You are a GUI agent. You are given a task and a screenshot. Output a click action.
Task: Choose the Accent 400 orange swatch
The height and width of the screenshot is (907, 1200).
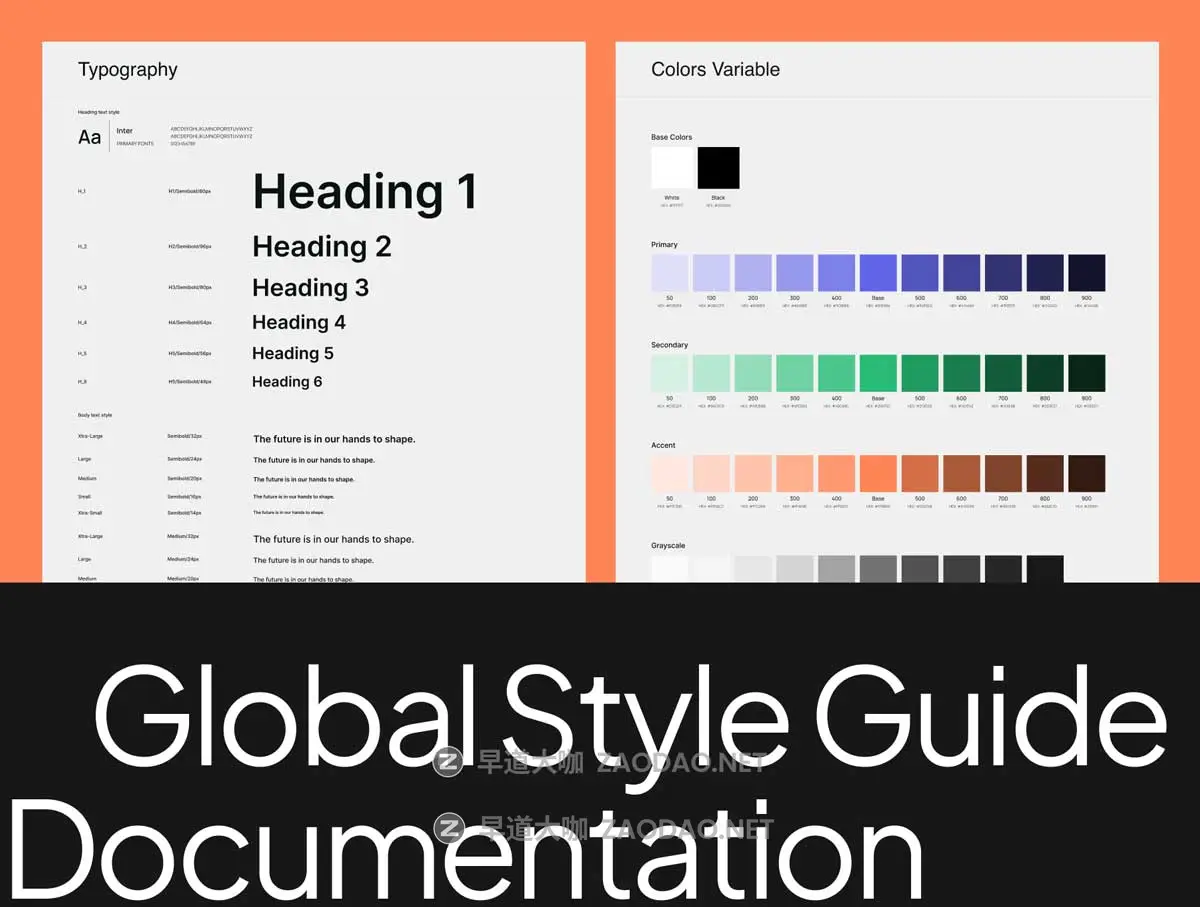coord(836,473)
